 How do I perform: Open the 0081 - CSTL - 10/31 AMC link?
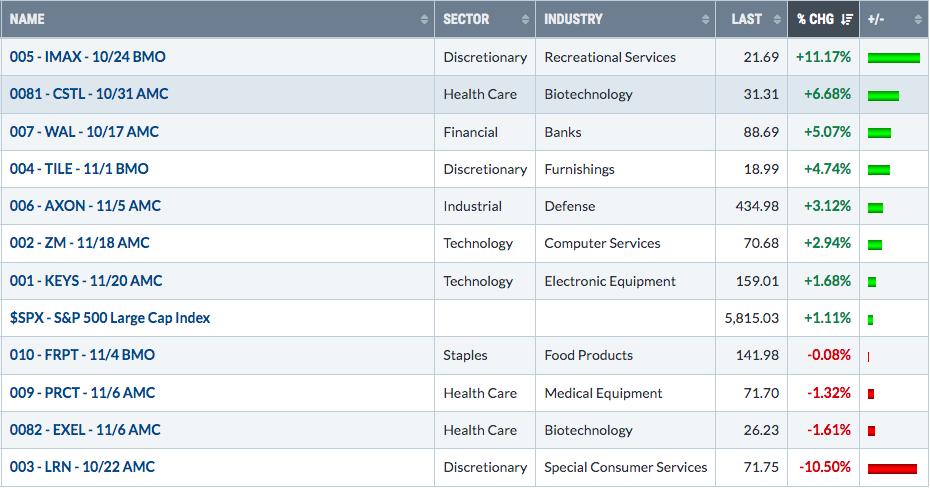pyautogui.click(x=89, y=94)
